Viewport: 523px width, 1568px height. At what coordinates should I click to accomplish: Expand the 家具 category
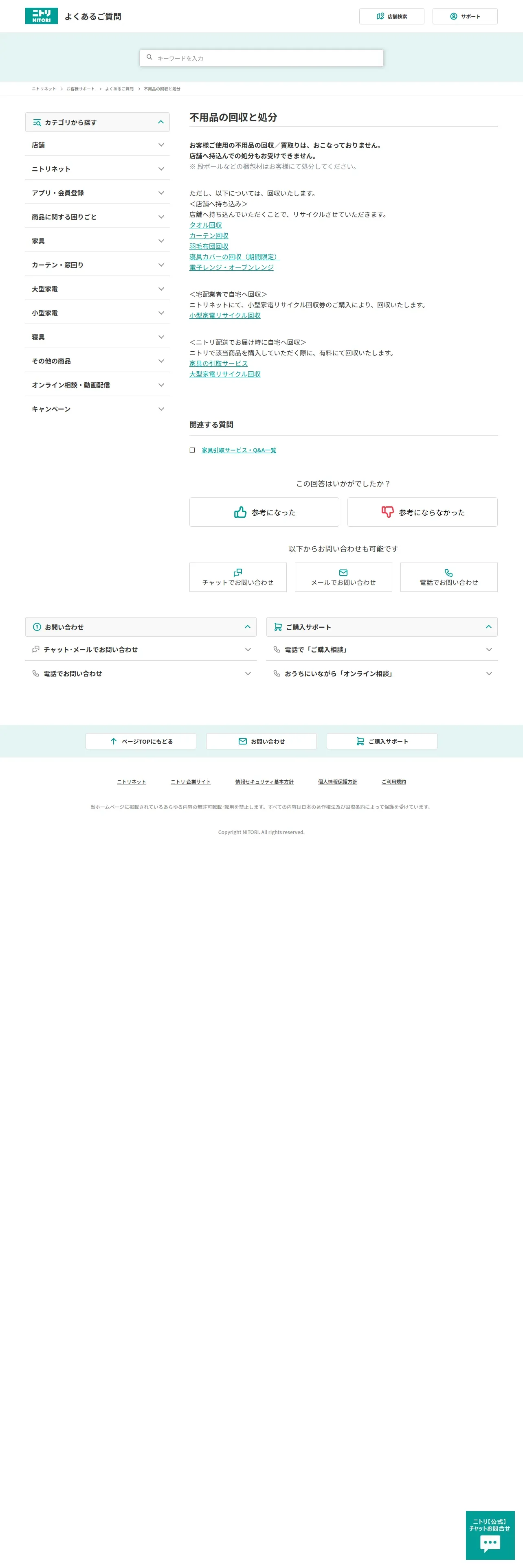click(97, 241)
